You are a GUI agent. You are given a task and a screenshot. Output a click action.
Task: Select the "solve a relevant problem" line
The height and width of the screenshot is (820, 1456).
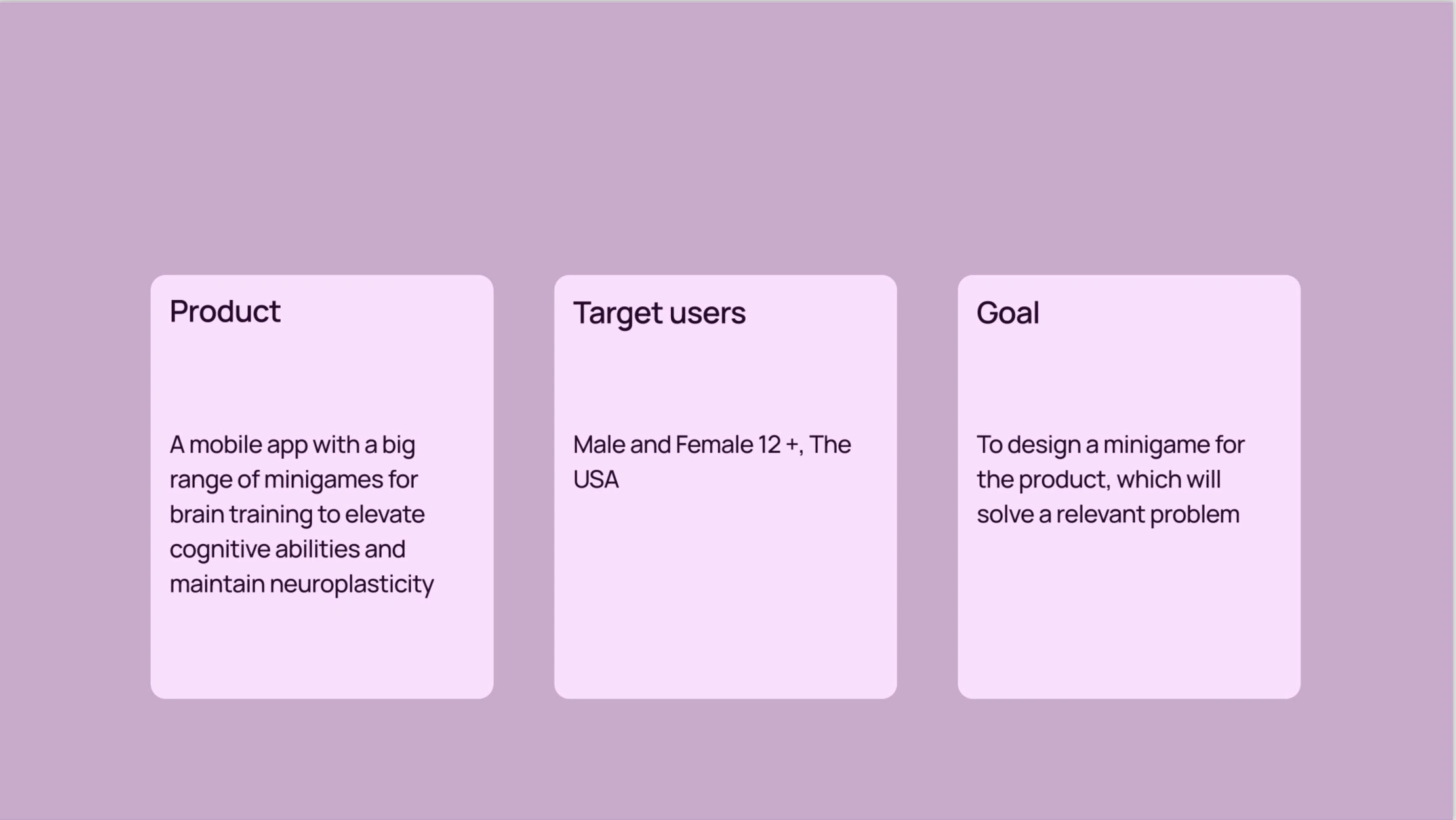1108,514
